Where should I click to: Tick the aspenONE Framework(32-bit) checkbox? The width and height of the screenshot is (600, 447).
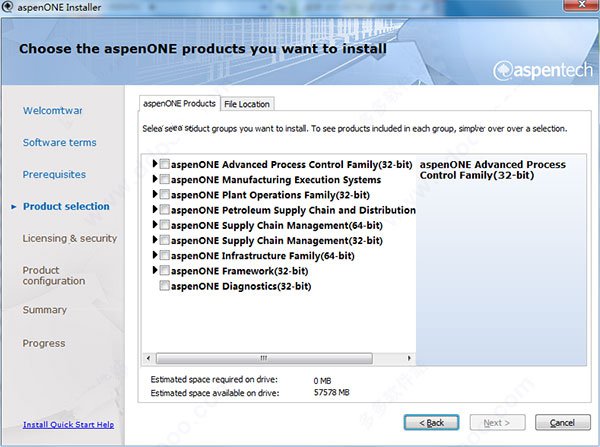tap(165, 271)
